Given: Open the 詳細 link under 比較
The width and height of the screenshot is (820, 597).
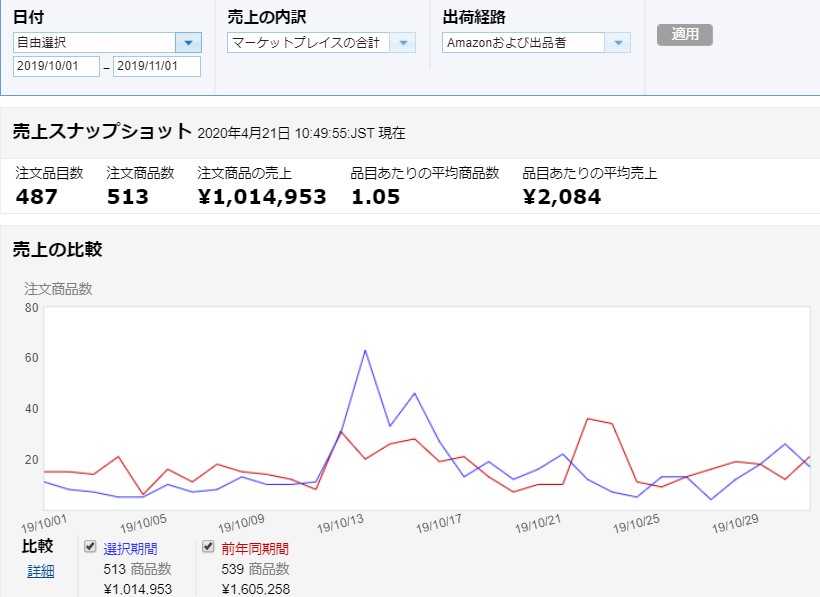Looking at the screenshot, I should tap(41, 571).
